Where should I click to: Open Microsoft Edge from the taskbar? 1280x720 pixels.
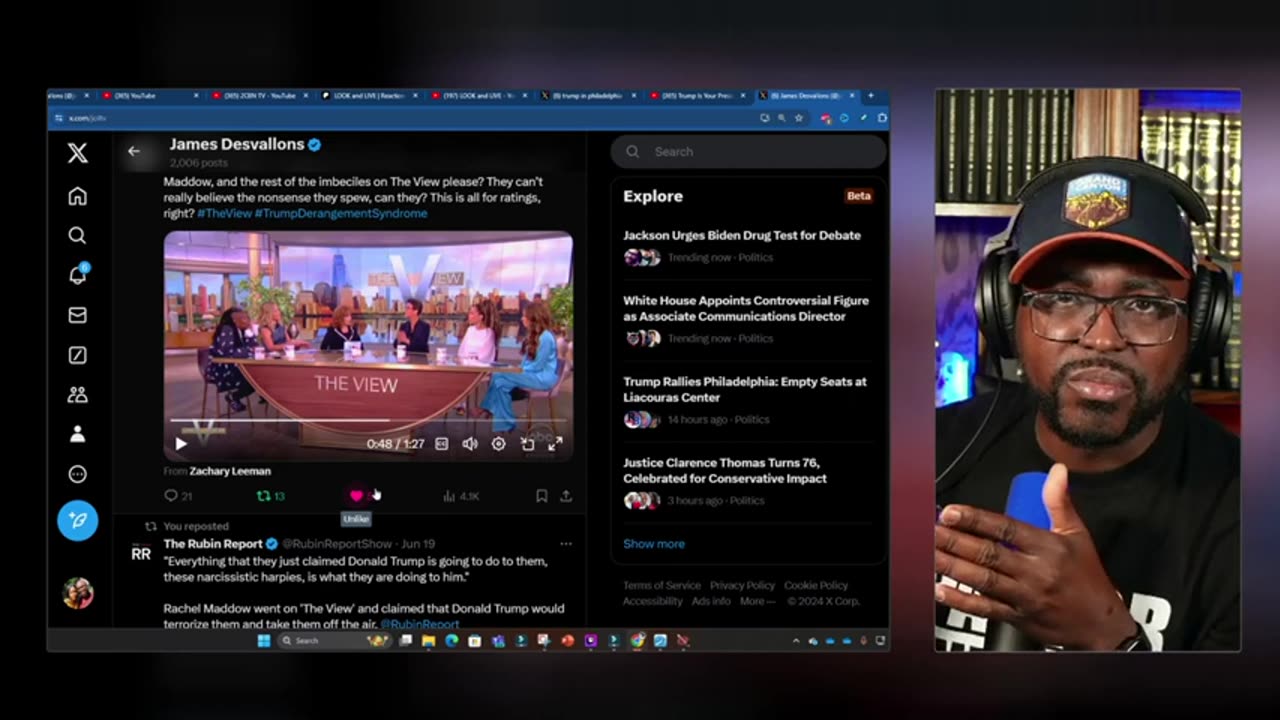451,641
